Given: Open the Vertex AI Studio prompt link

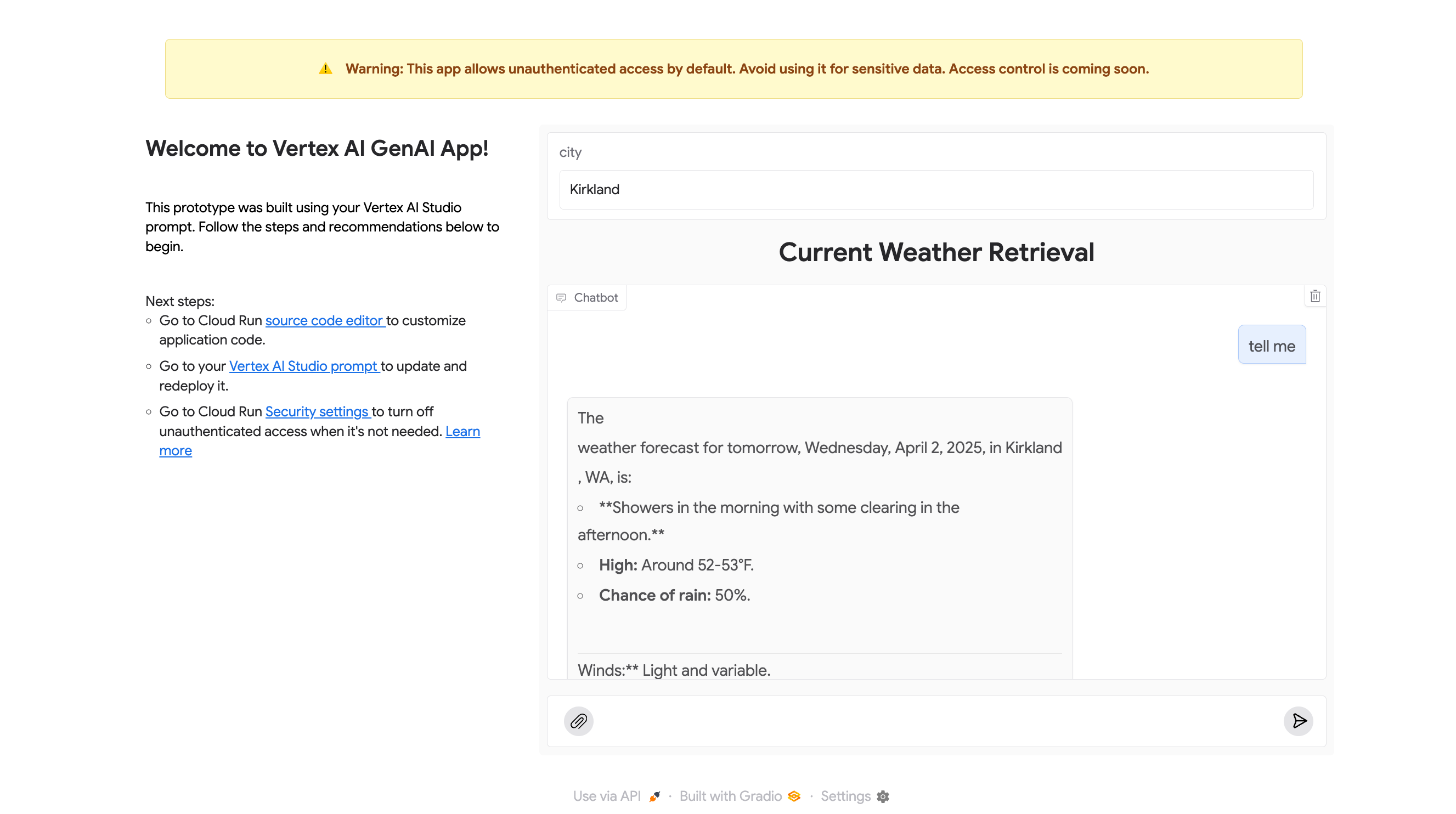Looking at the screenshot, I should (x=303, y=366).
